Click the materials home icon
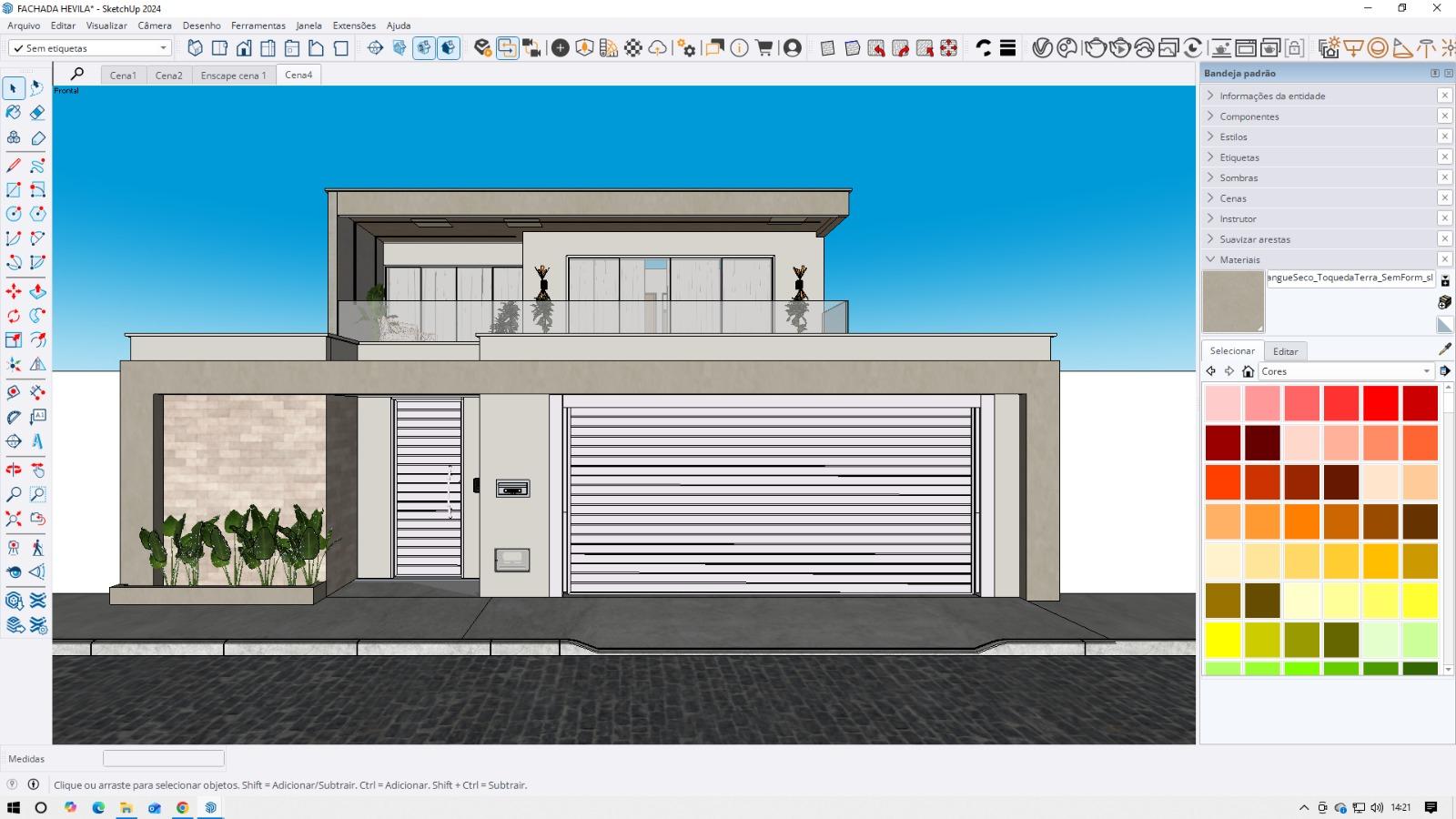 coord(1248,371)
